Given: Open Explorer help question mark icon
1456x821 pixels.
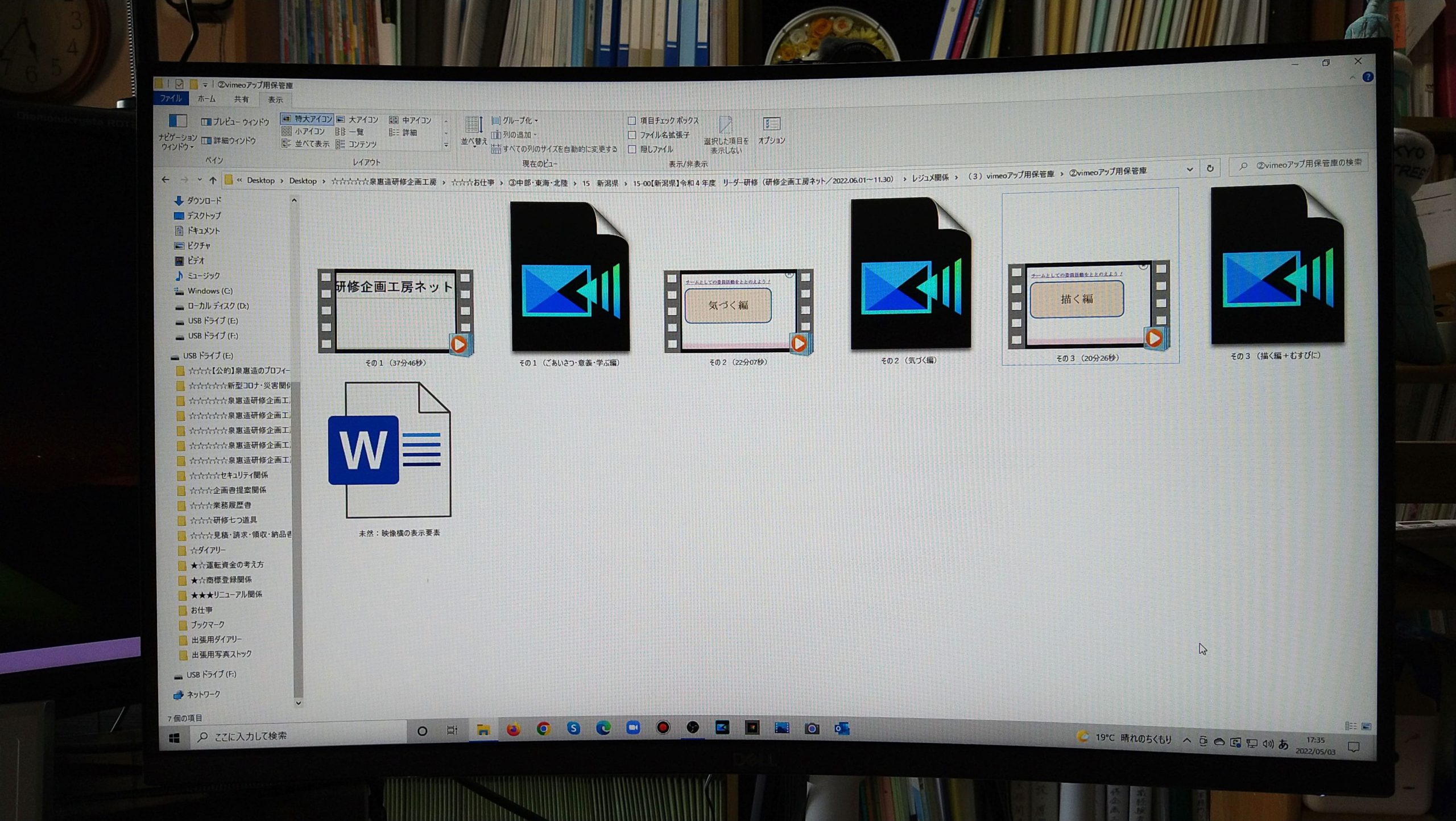Looking at the screenshot, I should coord(1368,77).
